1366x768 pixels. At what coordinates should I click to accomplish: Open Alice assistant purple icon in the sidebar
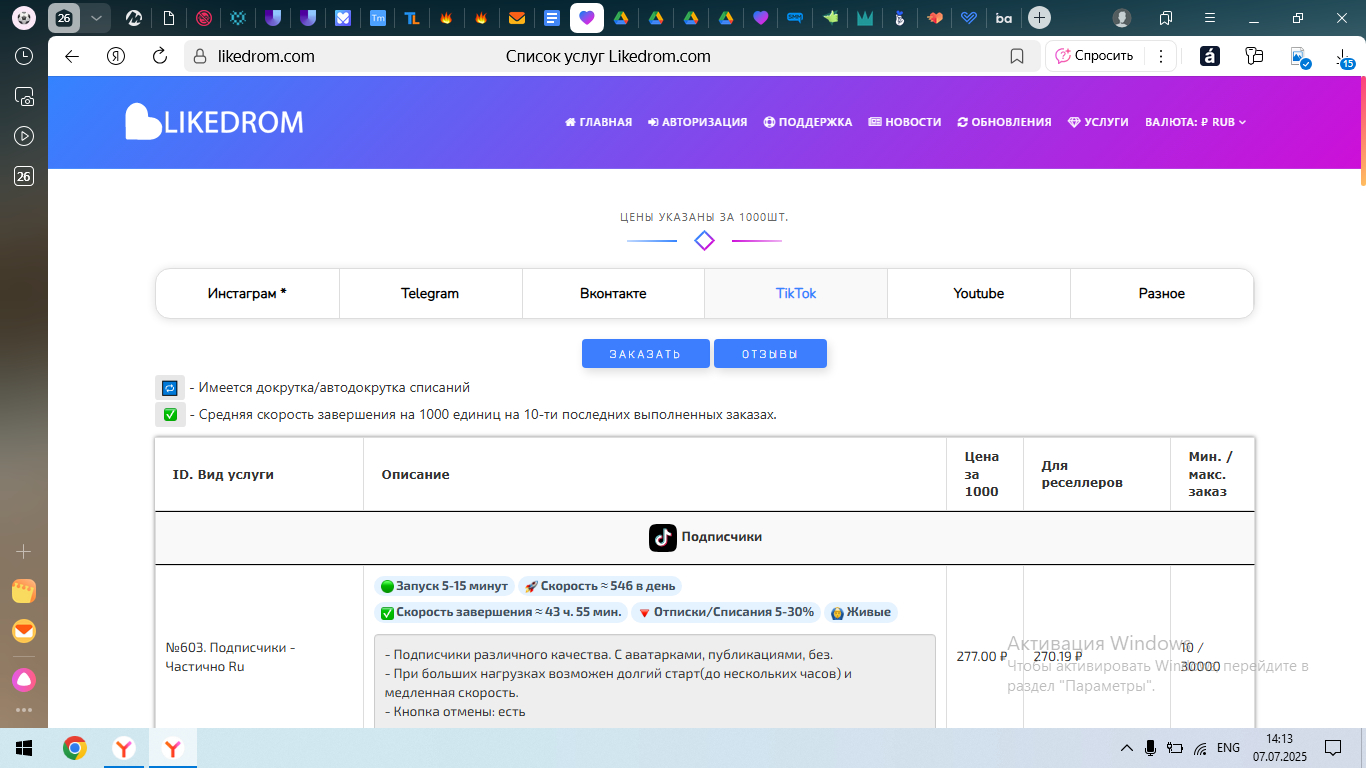click(x=24, y=680)
